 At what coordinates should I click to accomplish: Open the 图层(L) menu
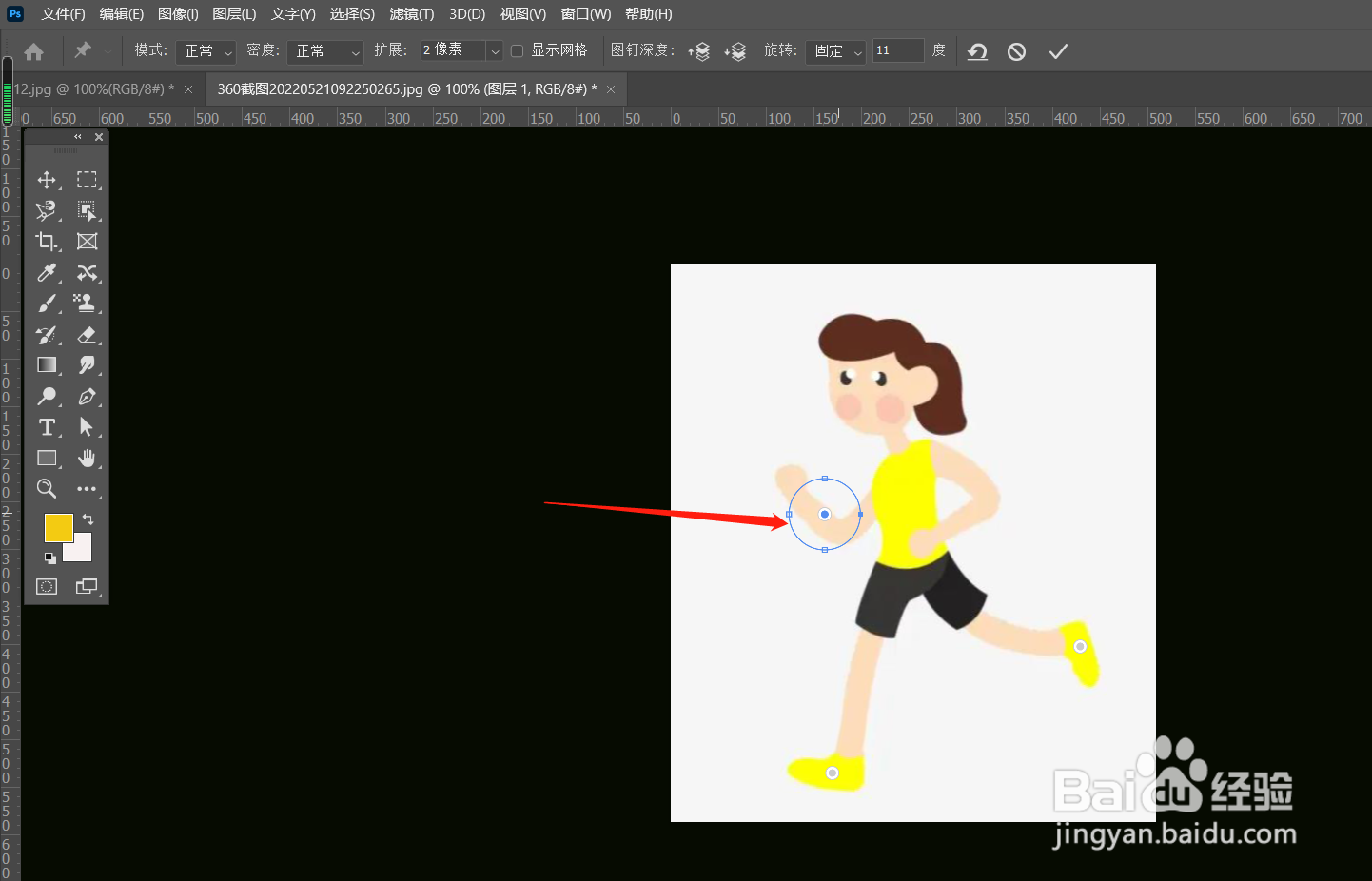point(234,14)
